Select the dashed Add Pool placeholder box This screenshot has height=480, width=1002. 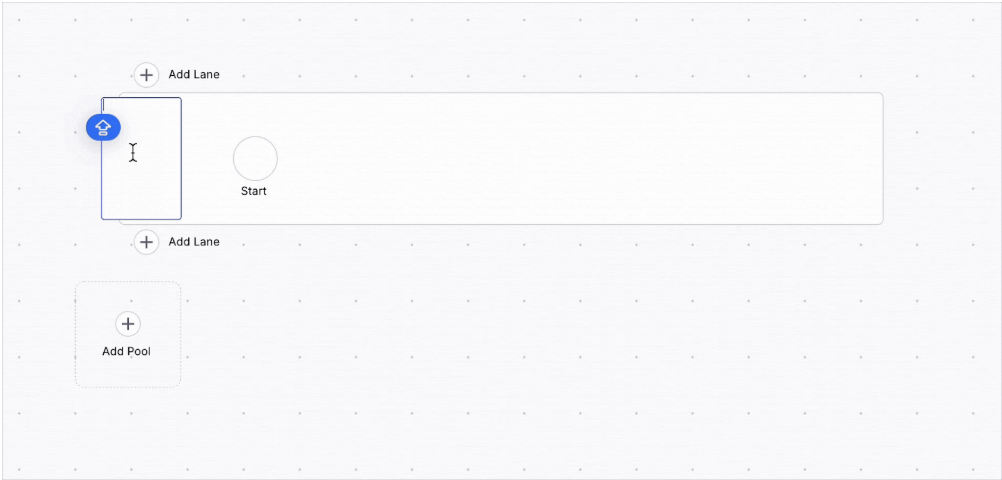coord(128,334)
